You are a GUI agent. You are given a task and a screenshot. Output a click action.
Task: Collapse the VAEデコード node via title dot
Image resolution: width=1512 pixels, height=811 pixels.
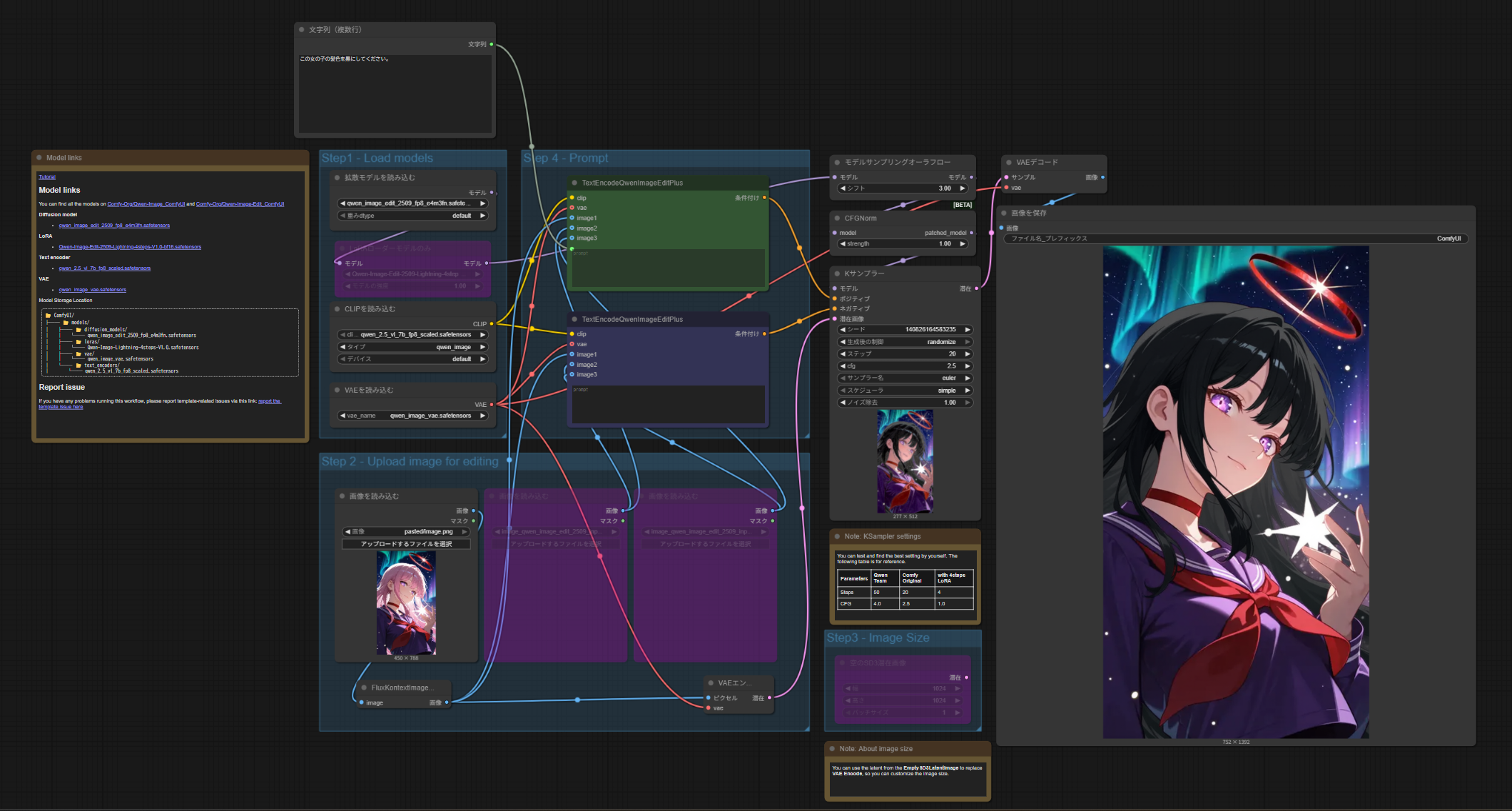click(x=1009, y=163)
